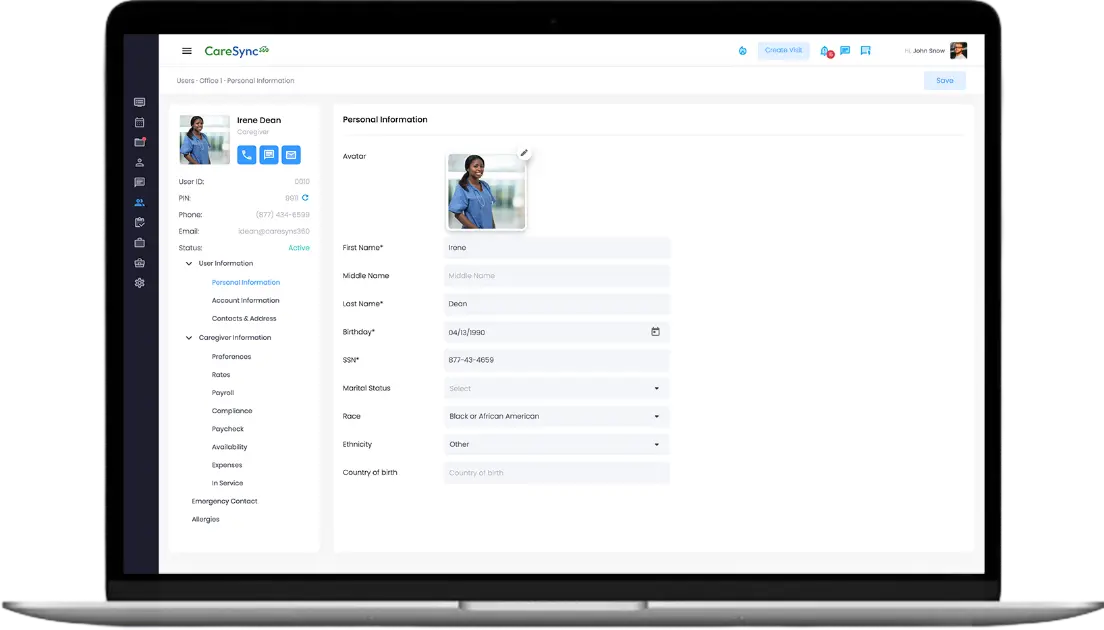Click the Create Visit button
1104x630 pixels.
pyautogui.click(x=783, y=51)
